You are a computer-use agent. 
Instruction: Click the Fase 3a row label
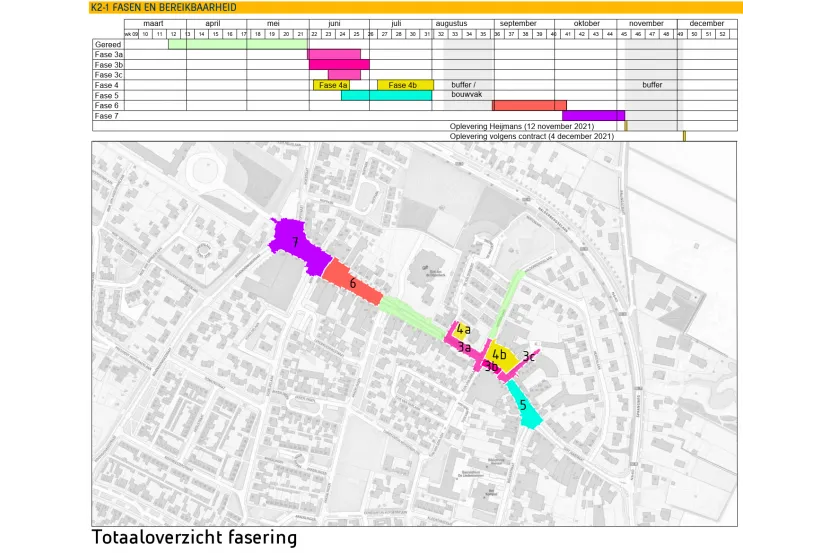(x=108, y=54)
